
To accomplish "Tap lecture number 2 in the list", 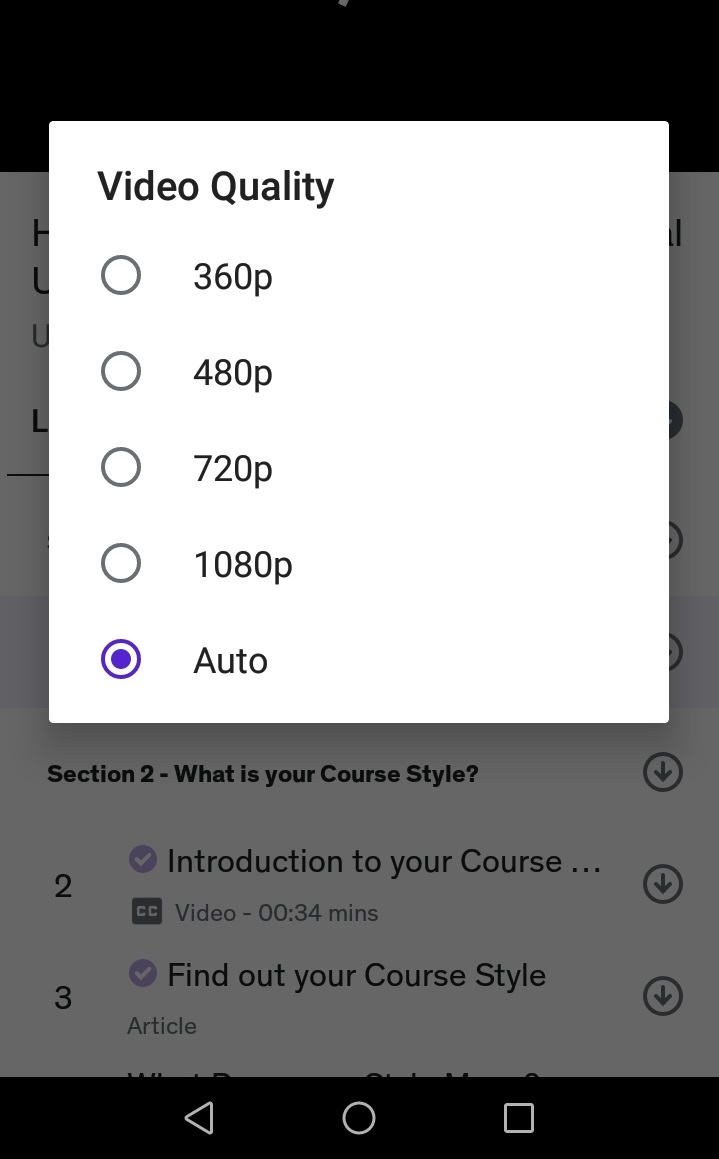I will [63, 886].
